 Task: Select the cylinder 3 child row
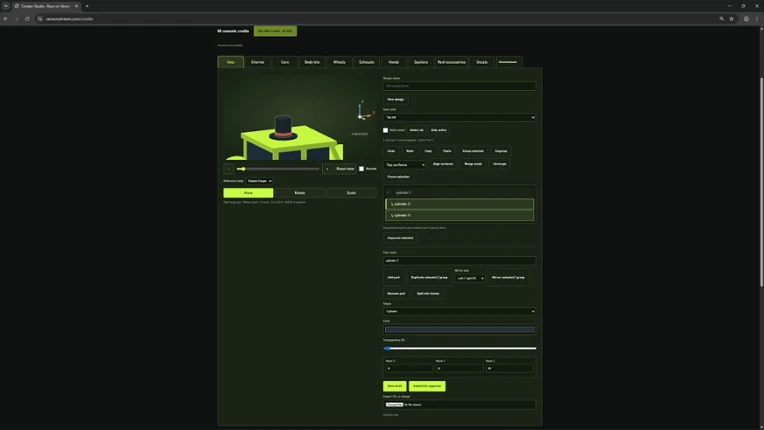[x=459, y=215]
